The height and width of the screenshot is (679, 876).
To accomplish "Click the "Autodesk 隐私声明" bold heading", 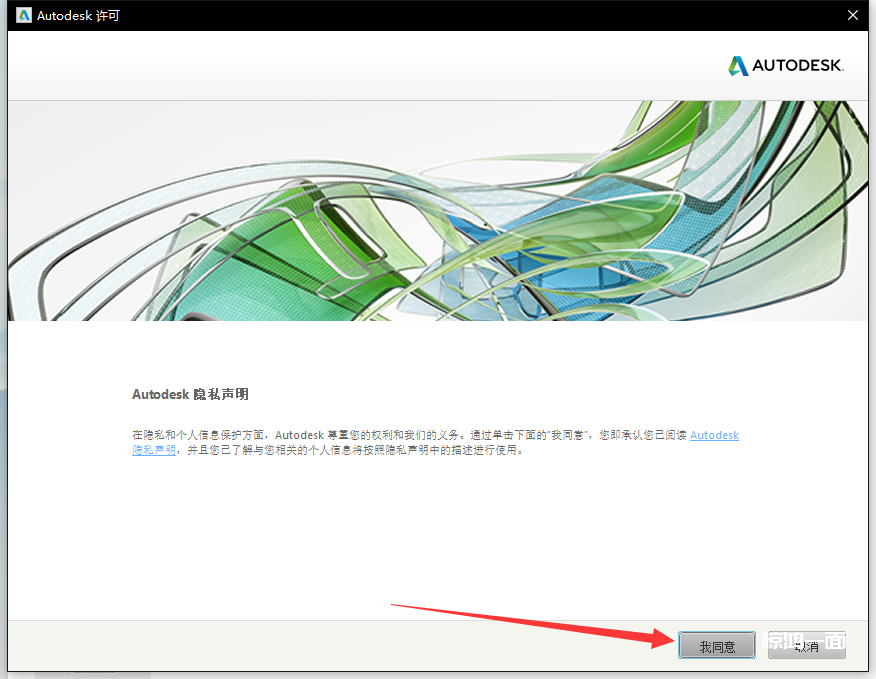I will [190, 394].
